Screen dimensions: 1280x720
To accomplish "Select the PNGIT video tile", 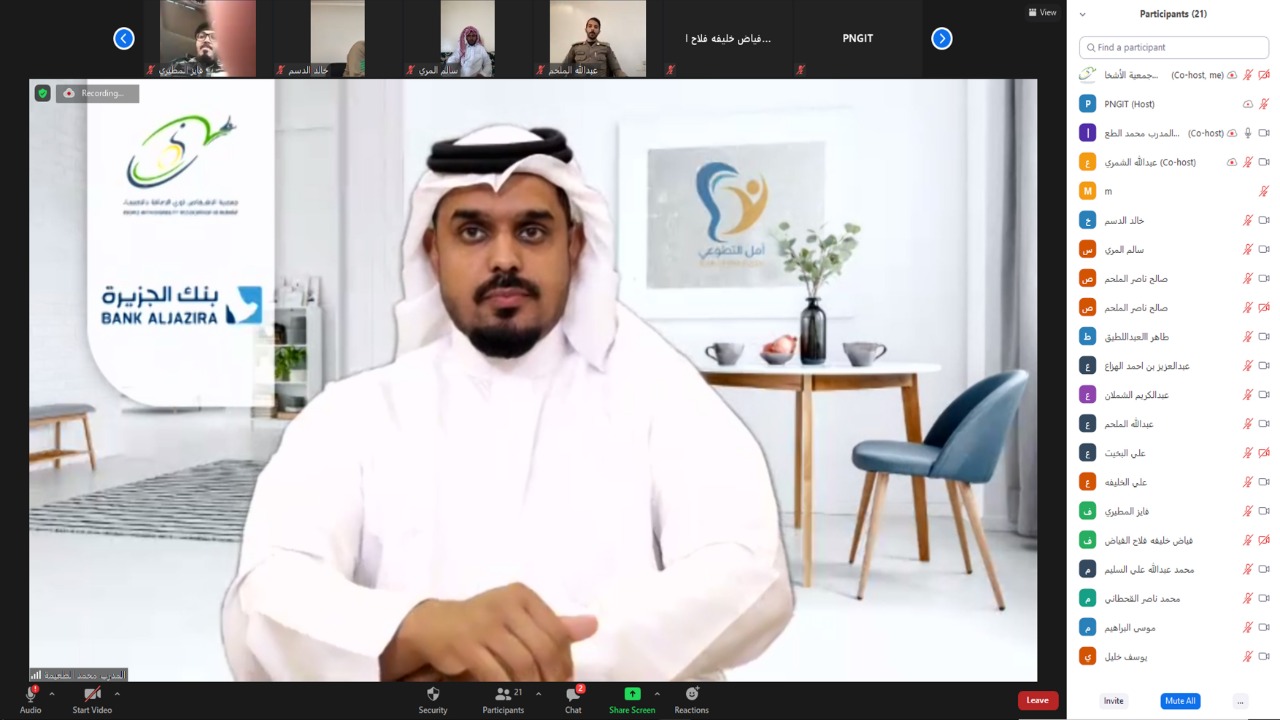I will point(858,38).
